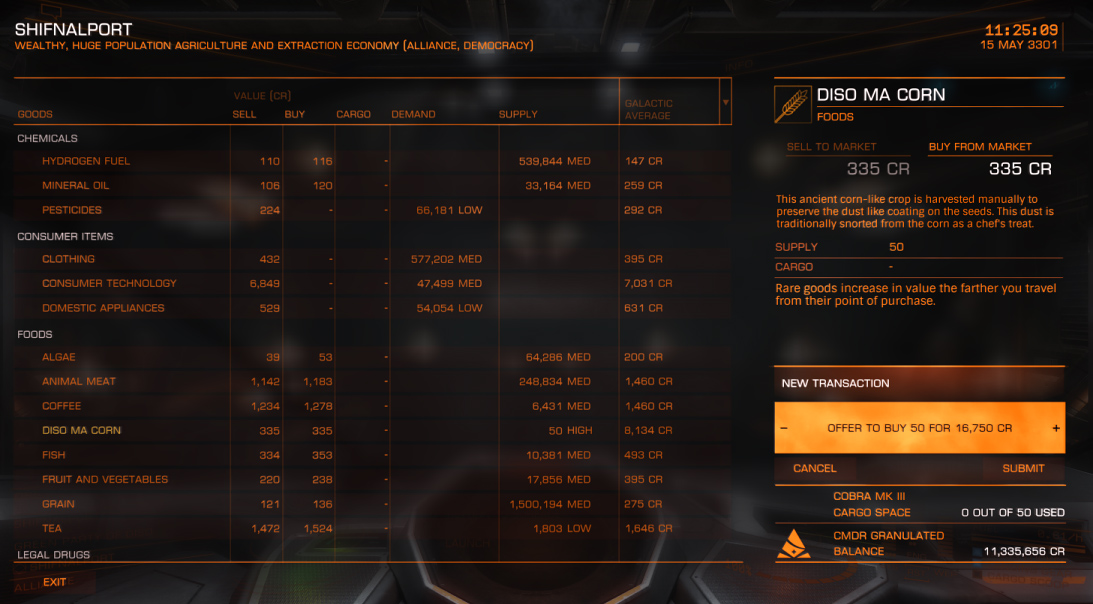1093x604 pixels.
Task: Click Grain supply 1,500,194 MED
Action: [550, 504]
